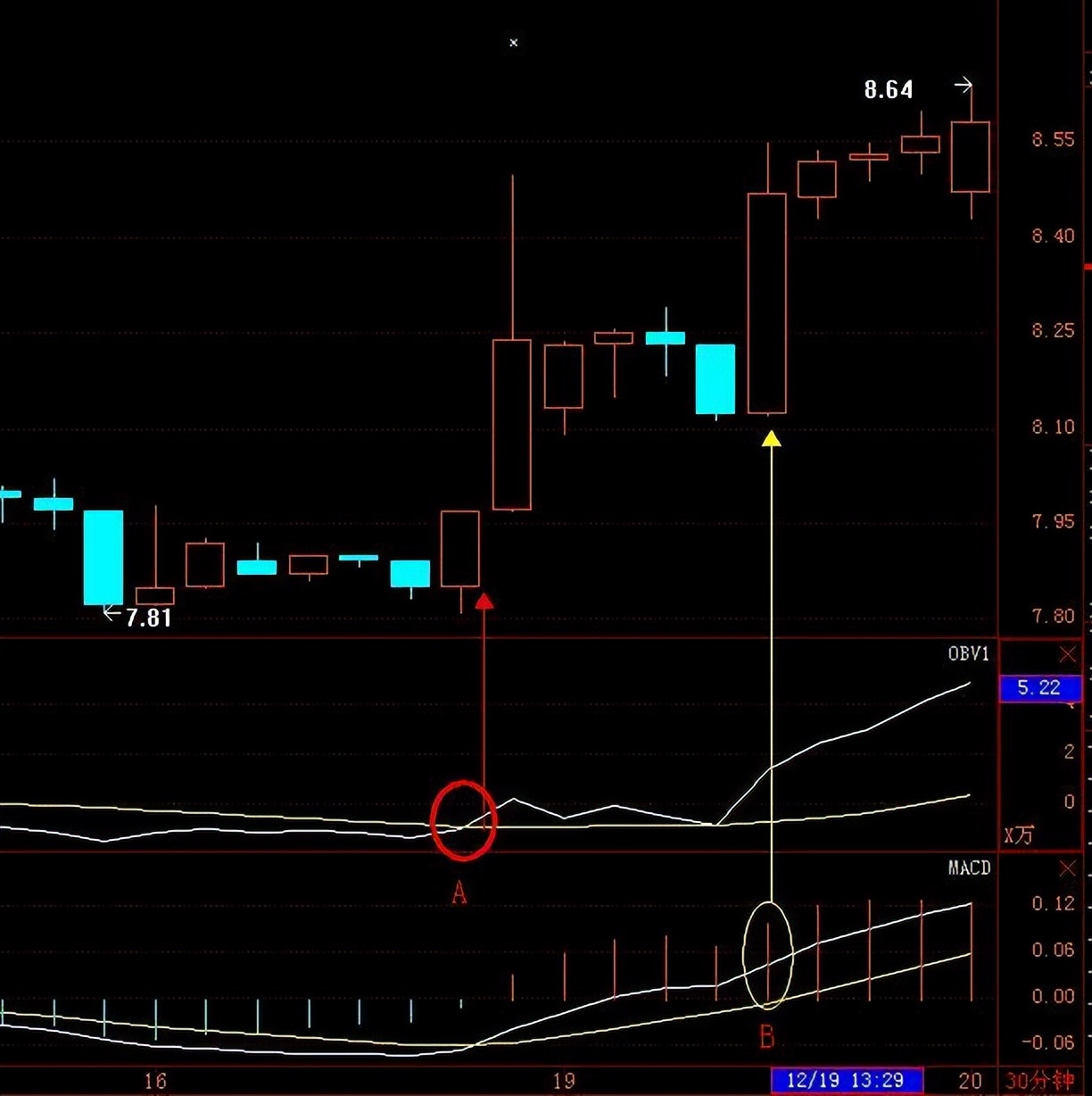The image size is (1092, 1096).
Task: Click the 8.64 high price label
Action: (888, 90)
